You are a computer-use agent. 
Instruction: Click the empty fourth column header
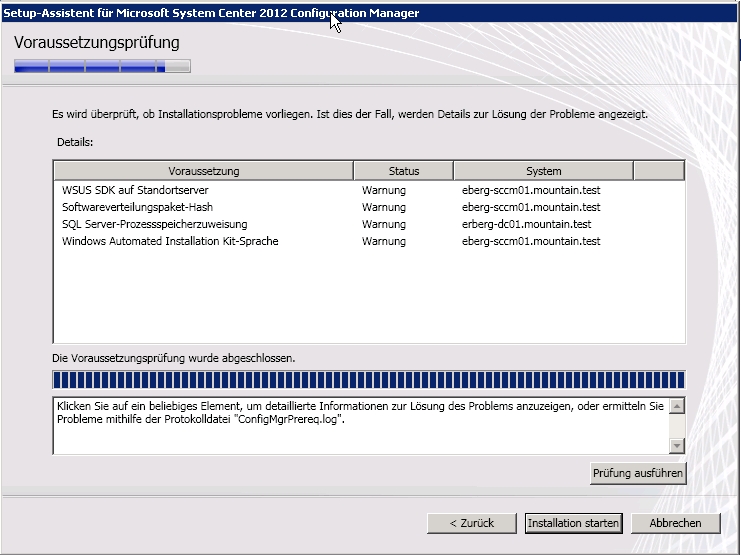point(658,171)
